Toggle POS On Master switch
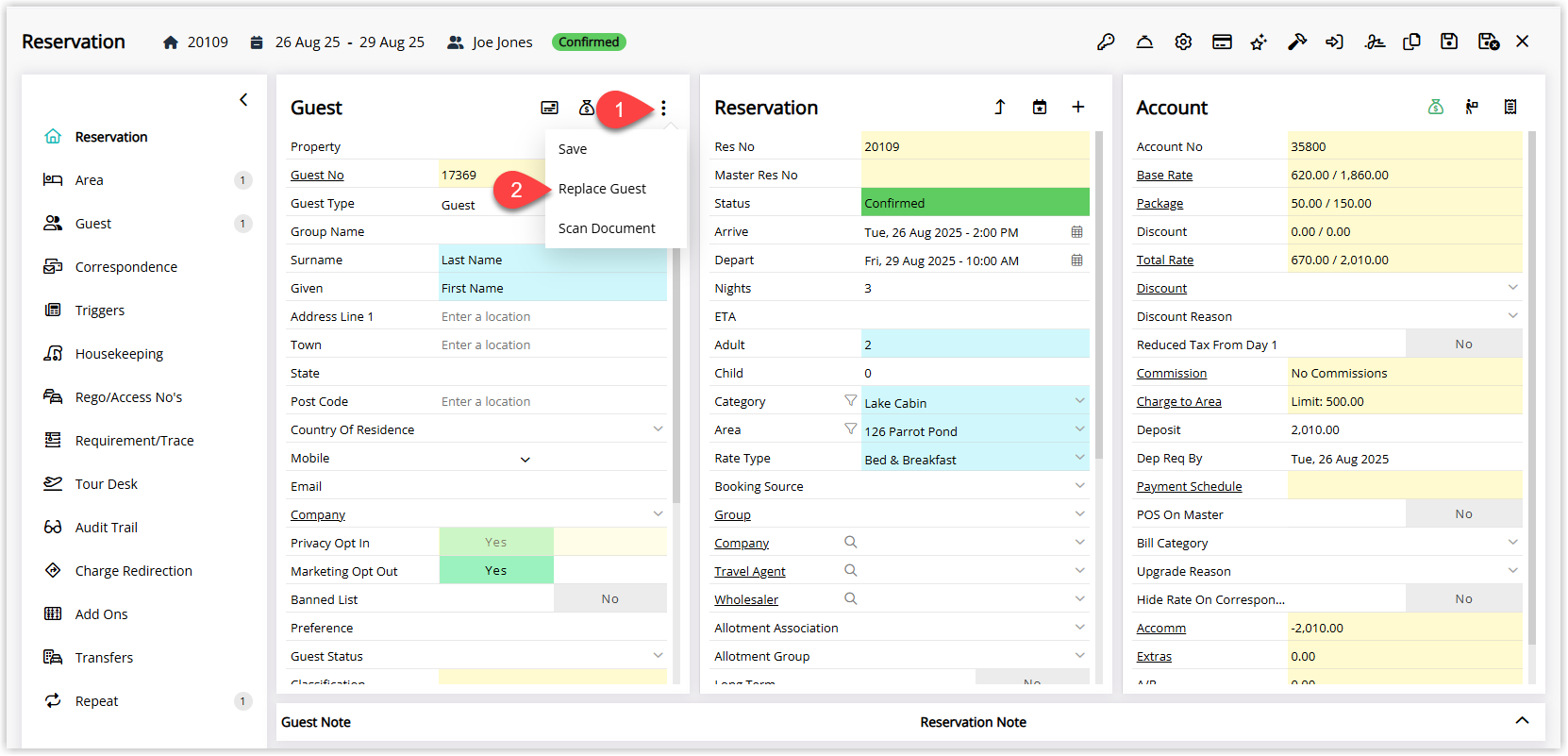 [1463, 513]
